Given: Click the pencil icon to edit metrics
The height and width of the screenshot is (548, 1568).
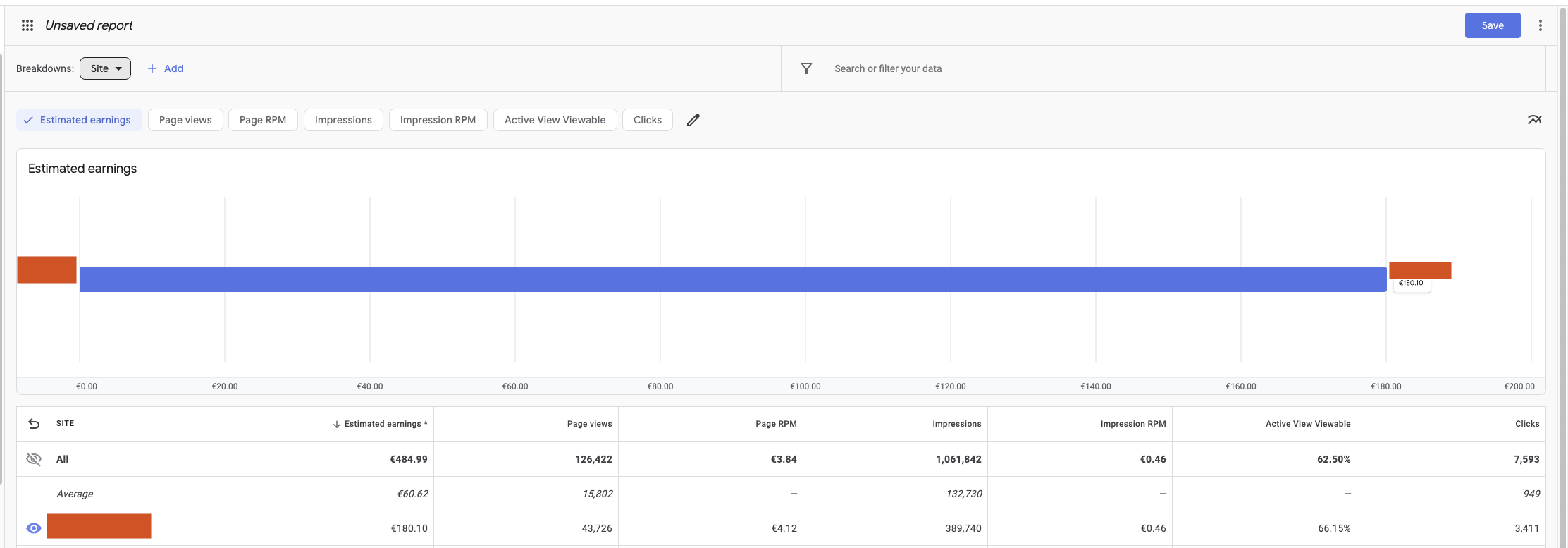Looking at the screenshot, I should pyautogui.click(x=693, y=120).
